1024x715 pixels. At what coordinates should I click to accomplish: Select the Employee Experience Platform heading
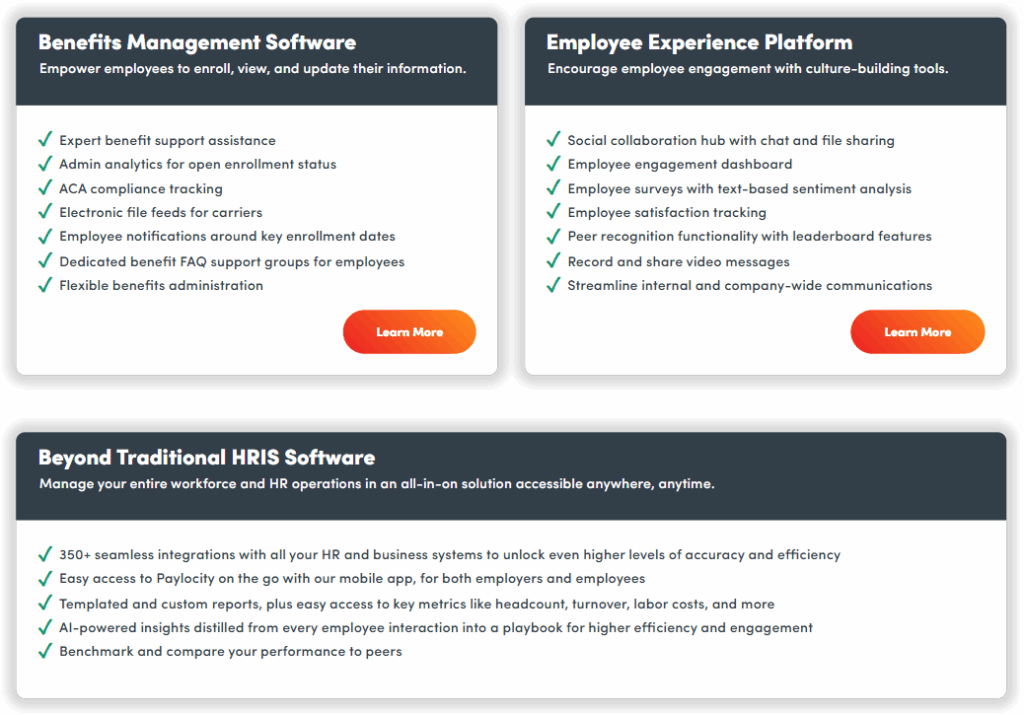pos(699,42)
